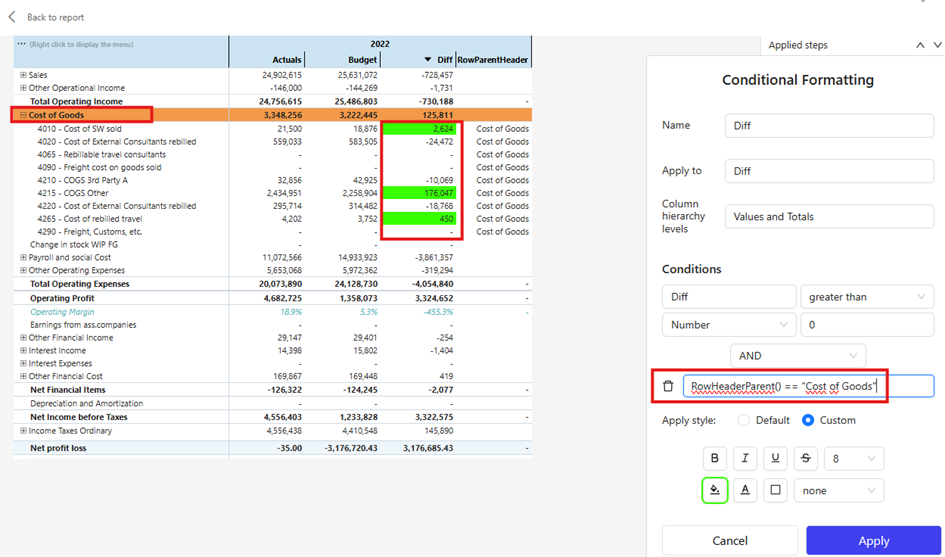The image size is (945, 557).
Task: Delete the RowHeaderParent condition with trash icon
Action: (x=668, y=386)
